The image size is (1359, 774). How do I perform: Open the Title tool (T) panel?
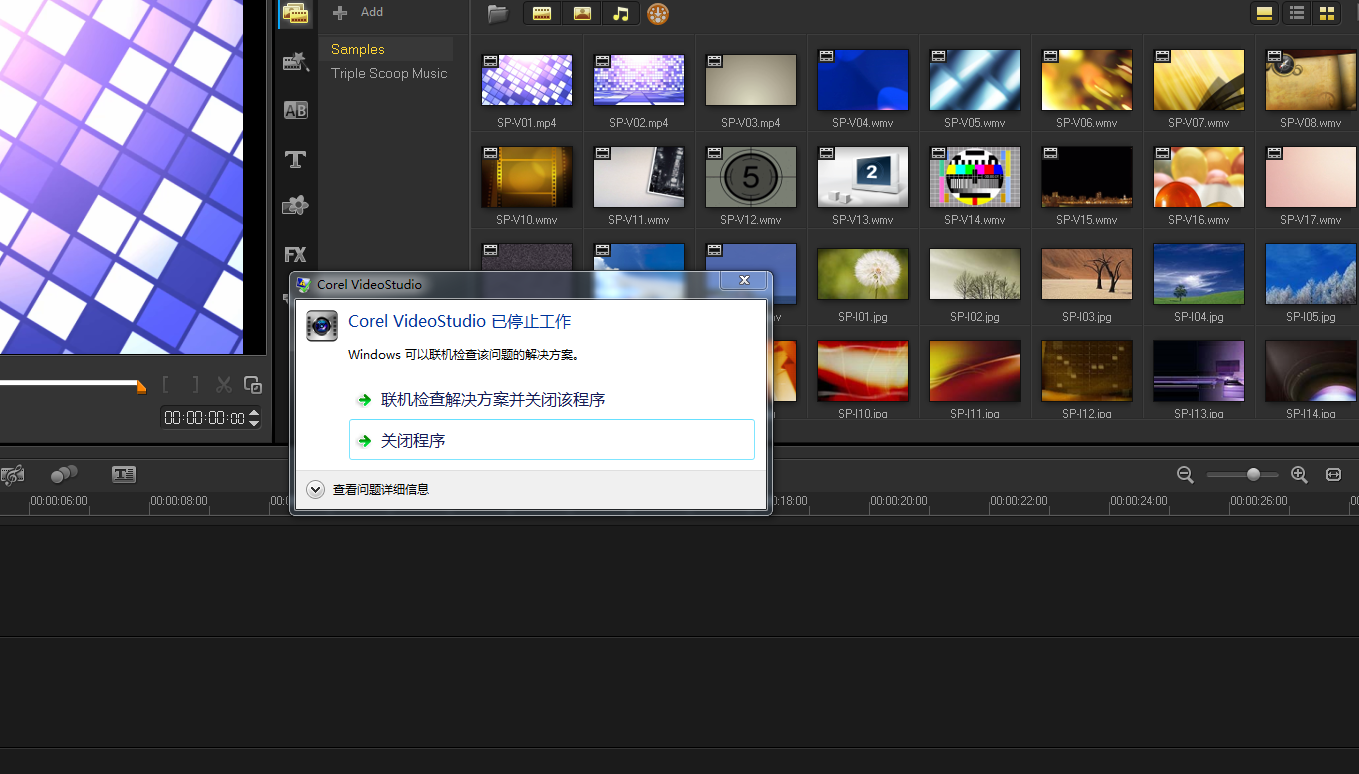295,159
